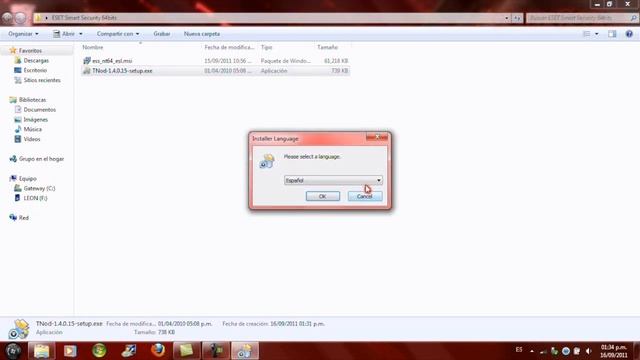The width and height of the screenshot is (640, 360).
Task: Click the green round taskbar icon
Action: click(x=99, y=351)
